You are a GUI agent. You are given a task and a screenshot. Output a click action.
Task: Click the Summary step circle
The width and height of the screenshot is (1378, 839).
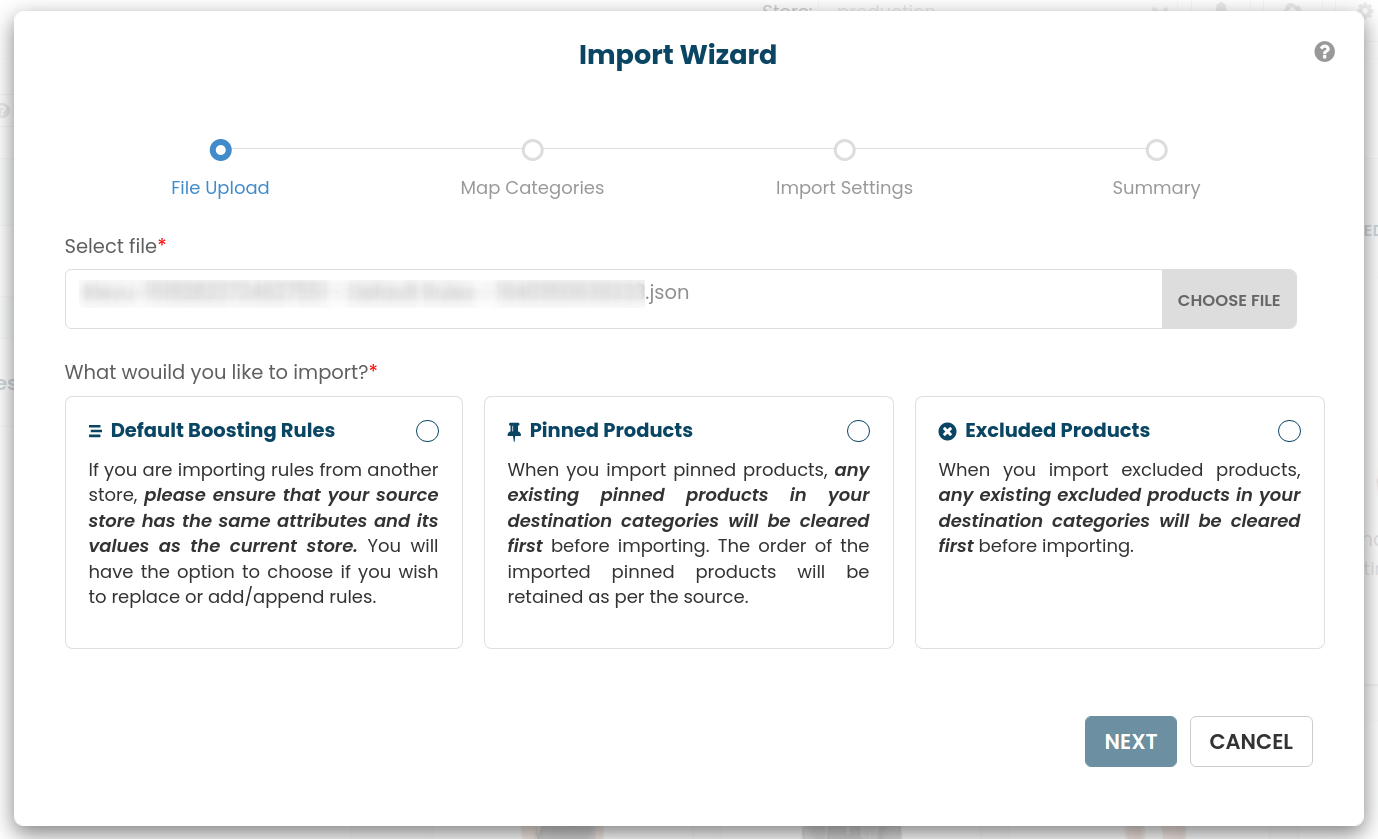[1156, 150]
